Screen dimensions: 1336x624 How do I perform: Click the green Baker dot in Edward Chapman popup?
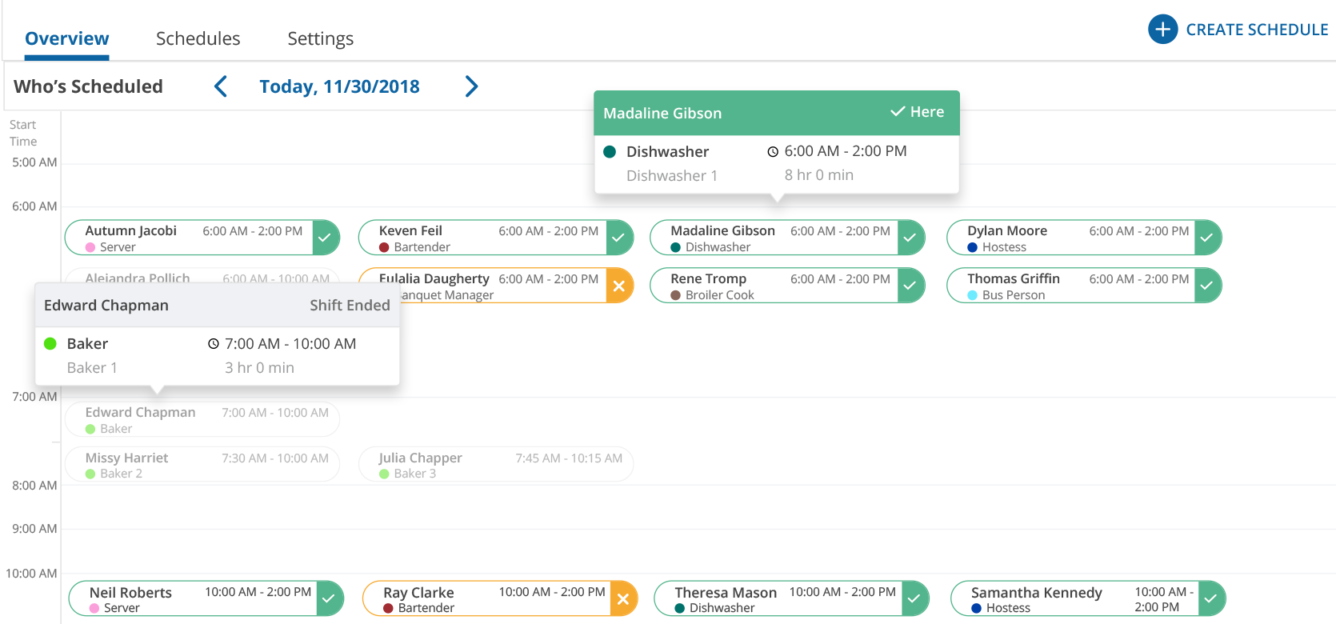tap(51, 344)
